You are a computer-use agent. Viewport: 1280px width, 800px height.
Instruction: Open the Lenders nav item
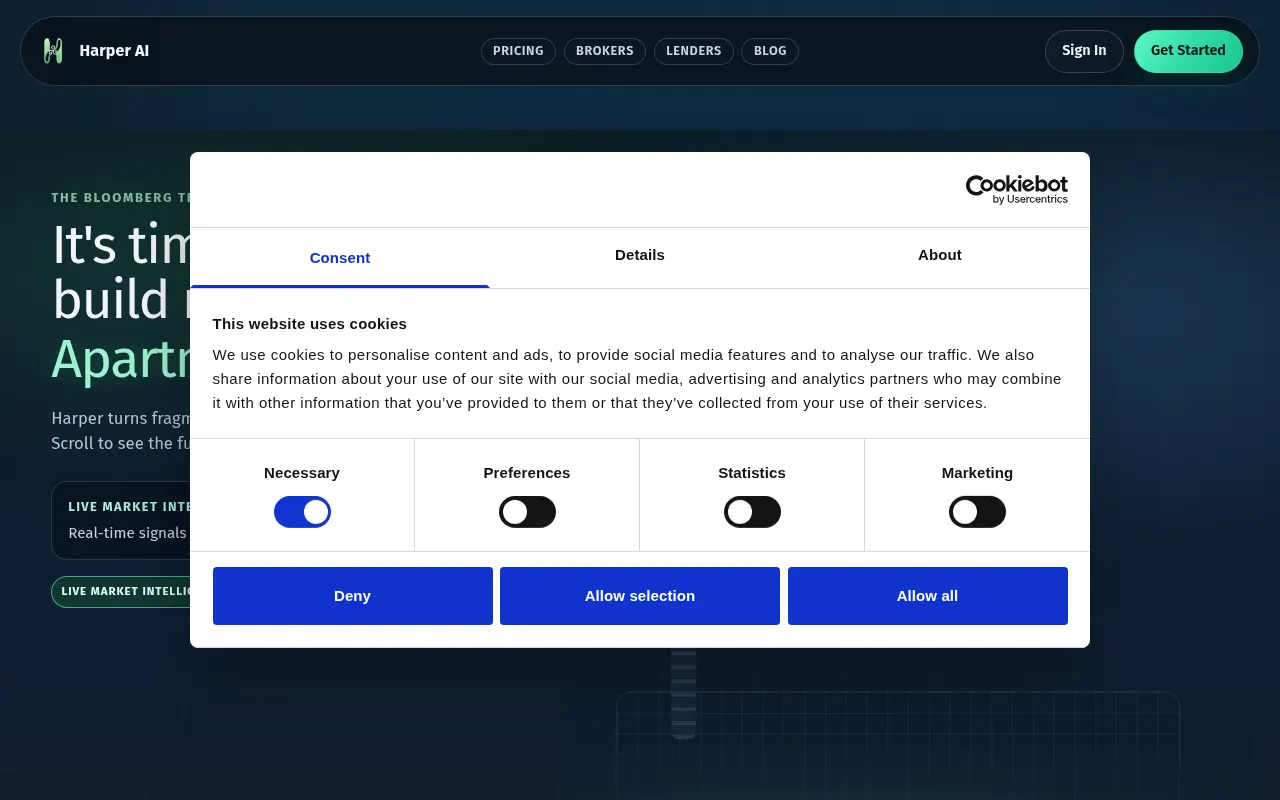coord(694,51)
